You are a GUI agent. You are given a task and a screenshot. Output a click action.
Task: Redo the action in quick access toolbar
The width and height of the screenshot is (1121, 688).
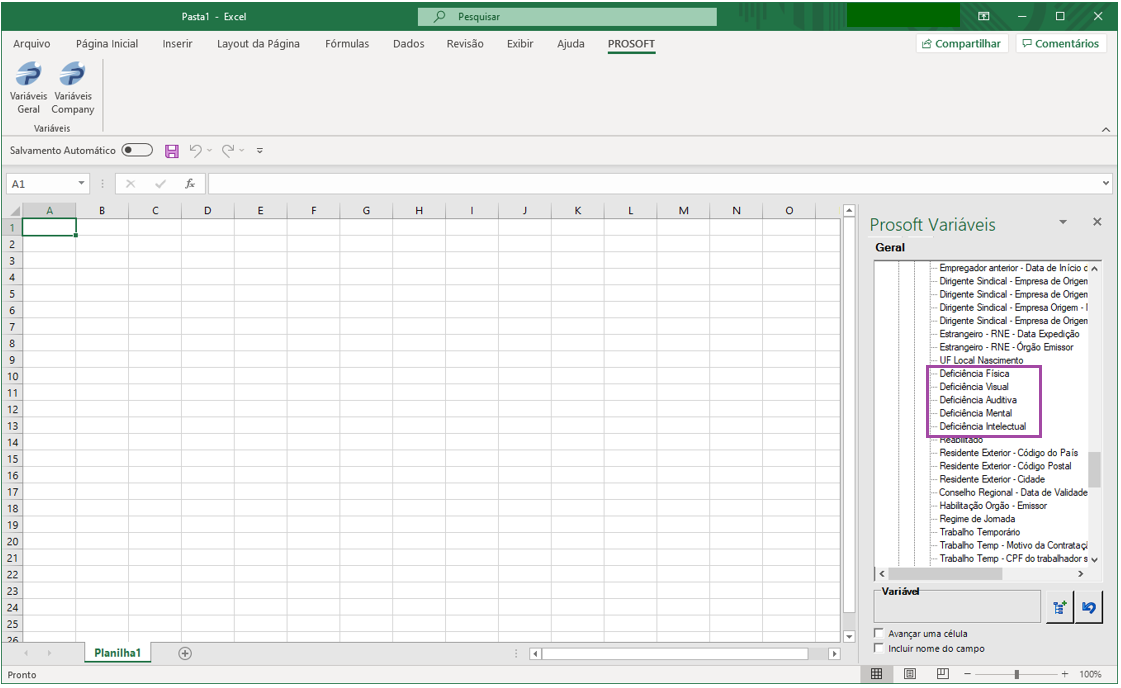pyautogui.click(x=228, y=151)
